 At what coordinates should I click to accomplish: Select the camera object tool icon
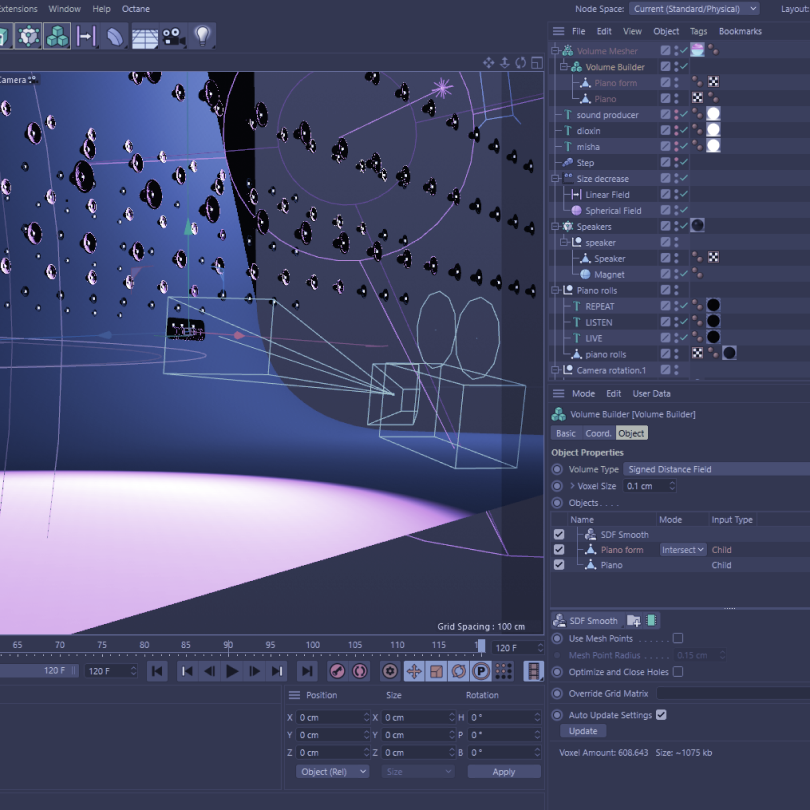click(x=174, y=37)
